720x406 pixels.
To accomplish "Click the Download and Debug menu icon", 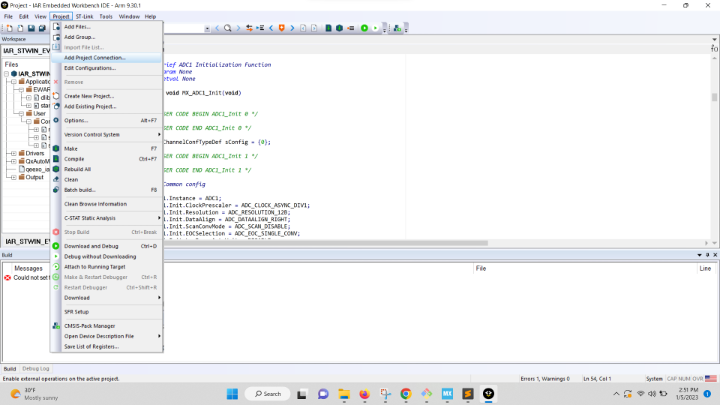I will (x=56, y=246).
